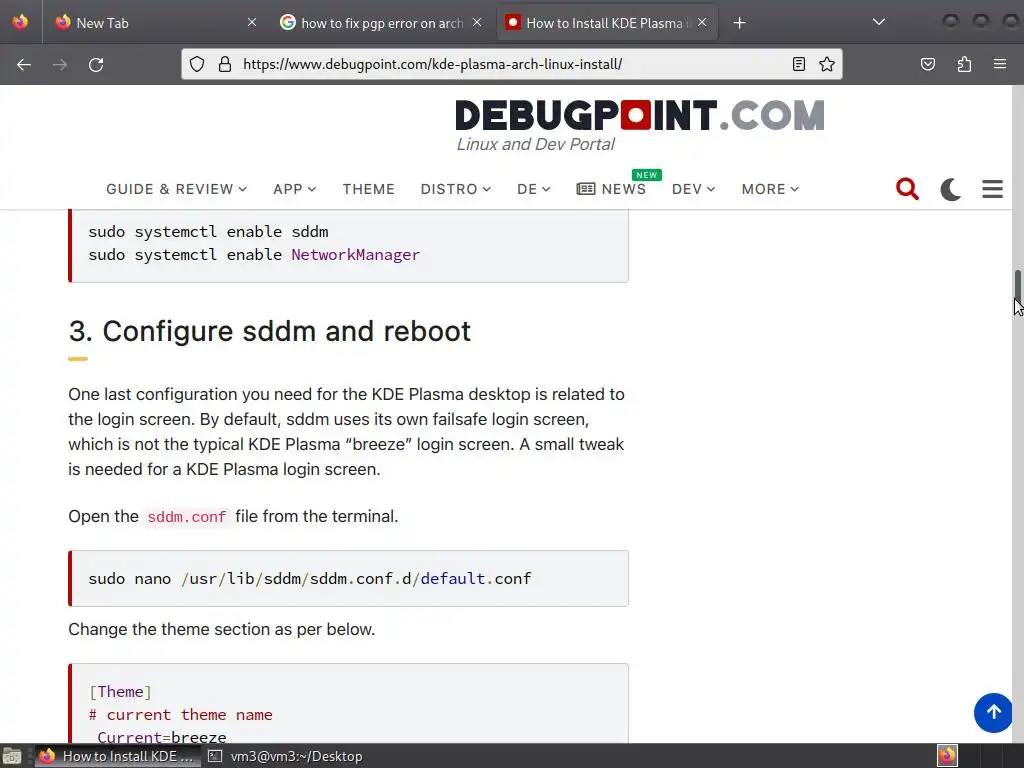The image size is (1024, 768).
Task: Open the Save to Pocket icon
Action: 928,64
